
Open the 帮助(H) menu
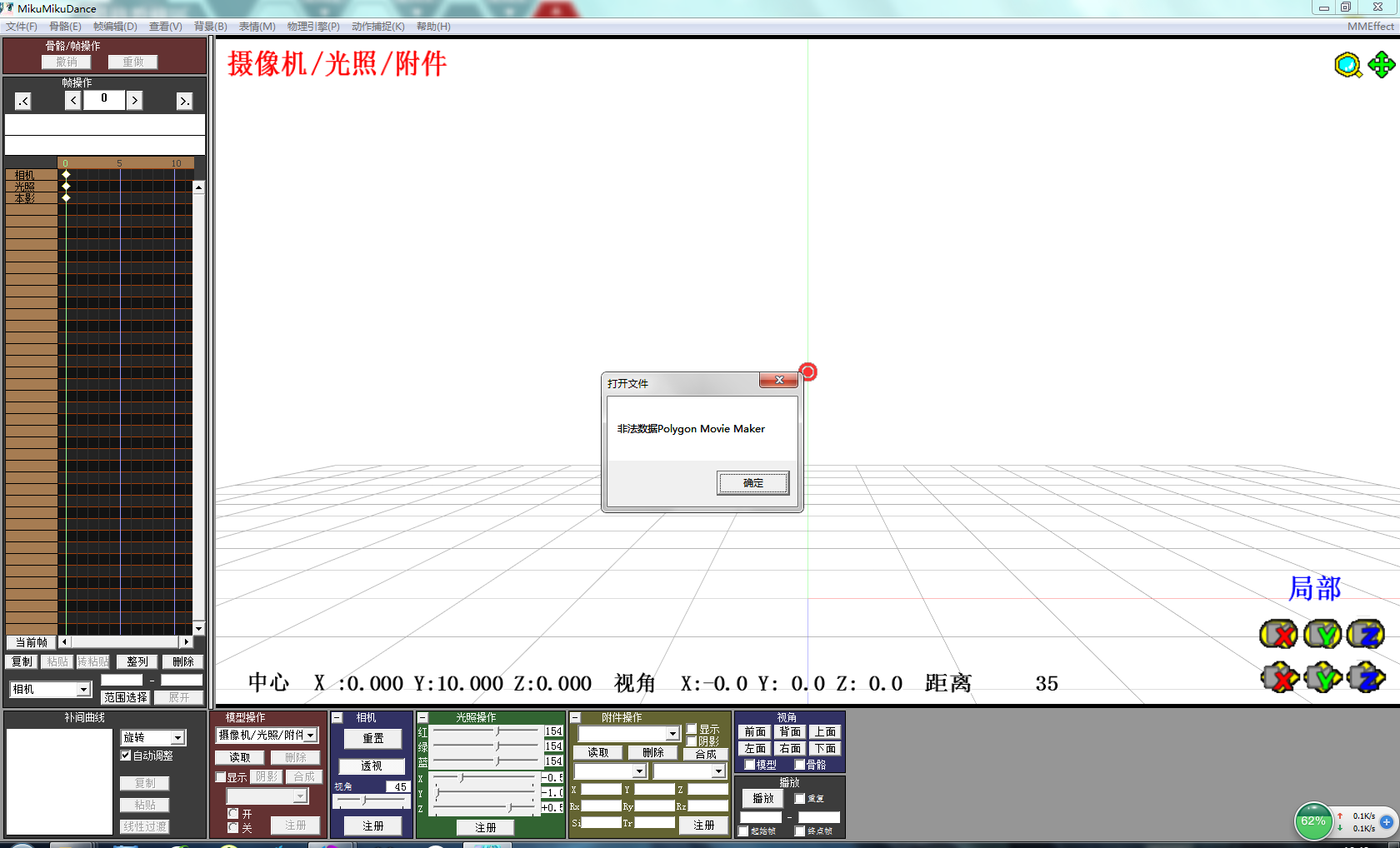pyautogui.click(x=433, y=27)
